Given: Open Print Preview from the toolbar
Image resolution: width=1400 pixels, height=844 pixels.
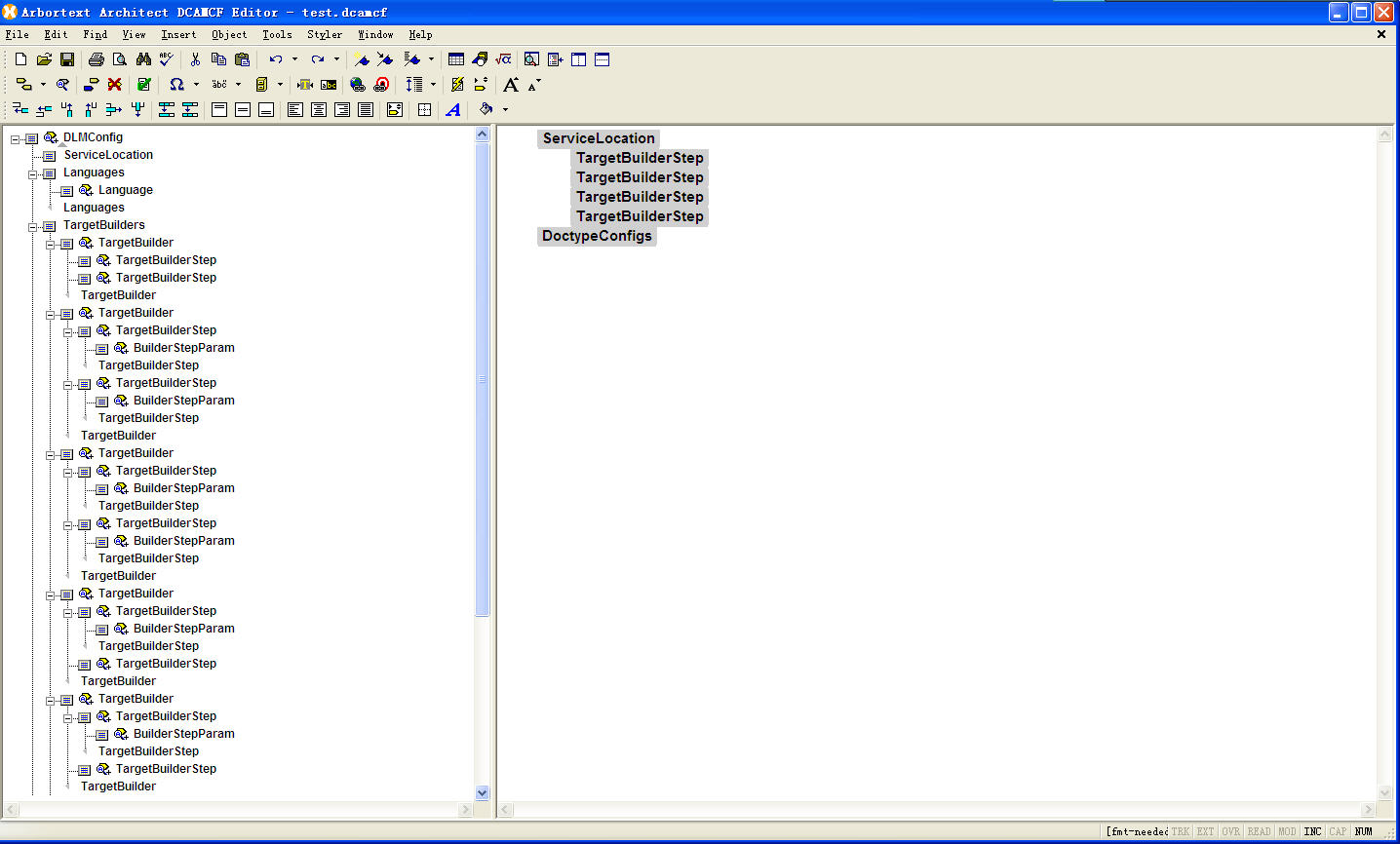Looking at the screenshot, I should [x=119, y=59].
